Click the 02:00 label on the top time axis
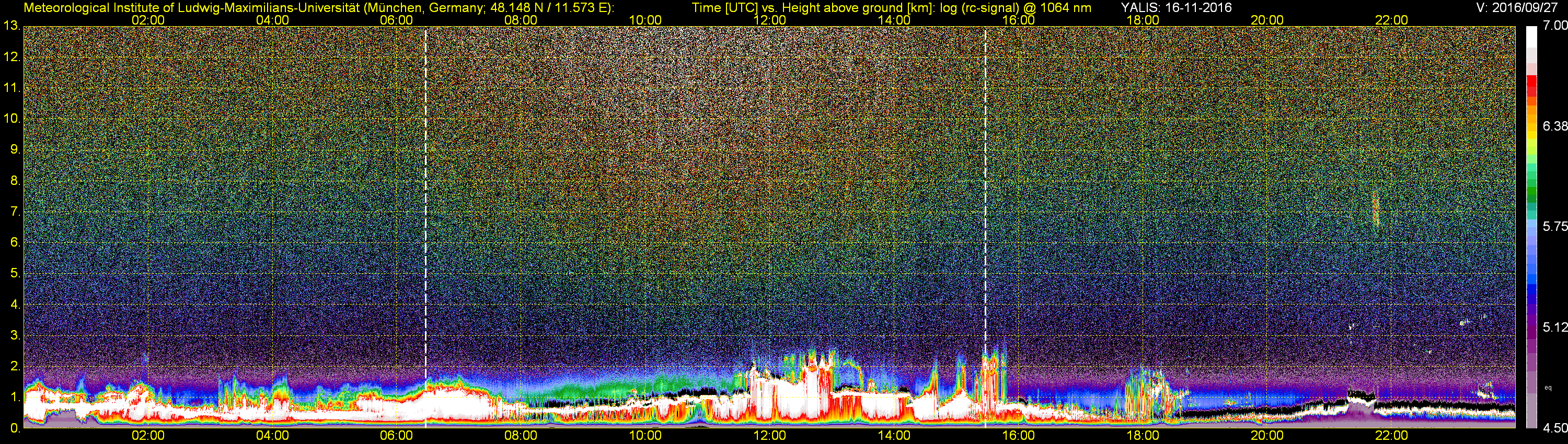The image size is (1568, 444). tap(148, 20)
